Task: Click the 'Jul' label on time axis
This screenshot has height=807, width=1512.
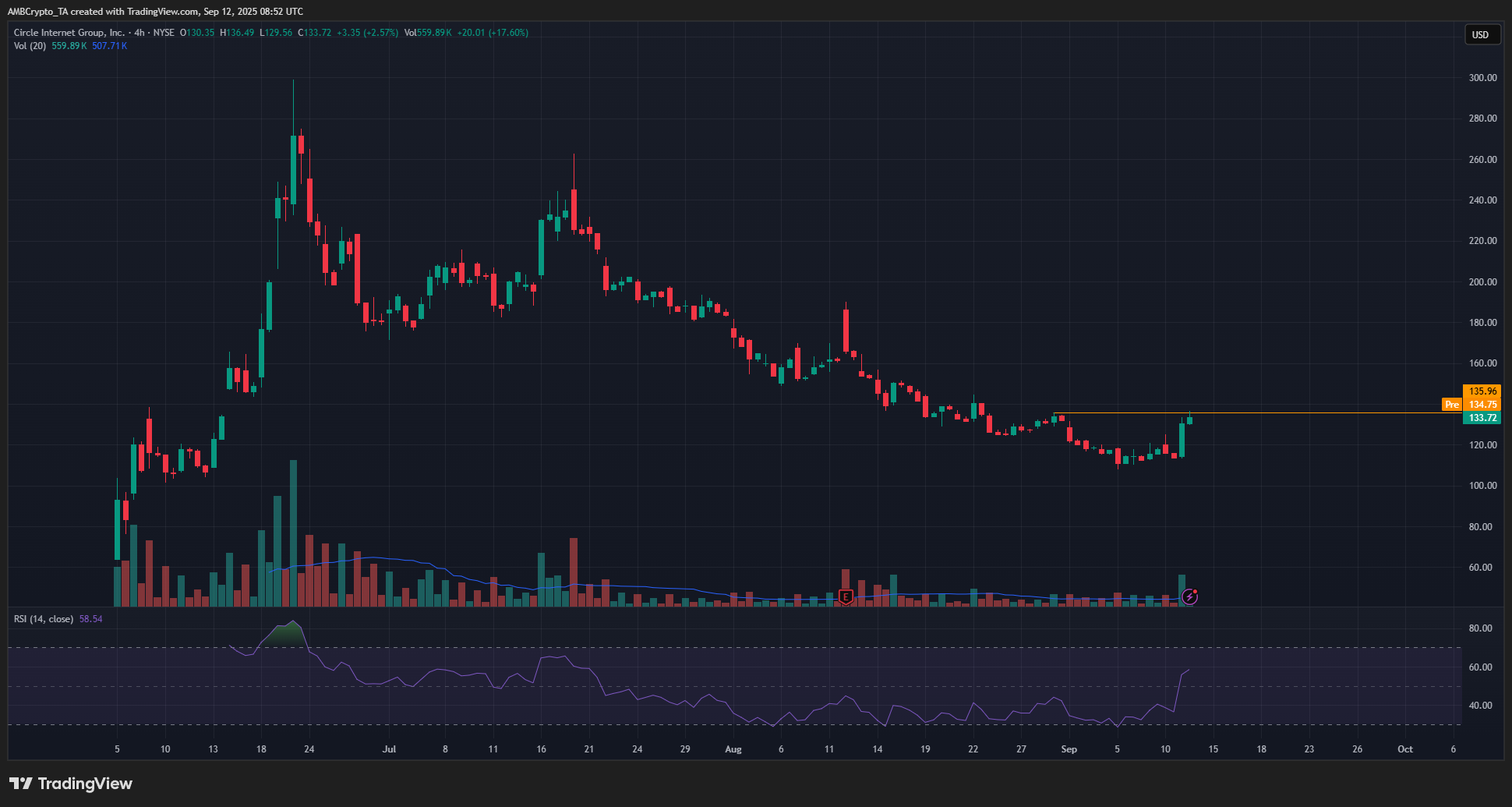Action: coord(389,749)
